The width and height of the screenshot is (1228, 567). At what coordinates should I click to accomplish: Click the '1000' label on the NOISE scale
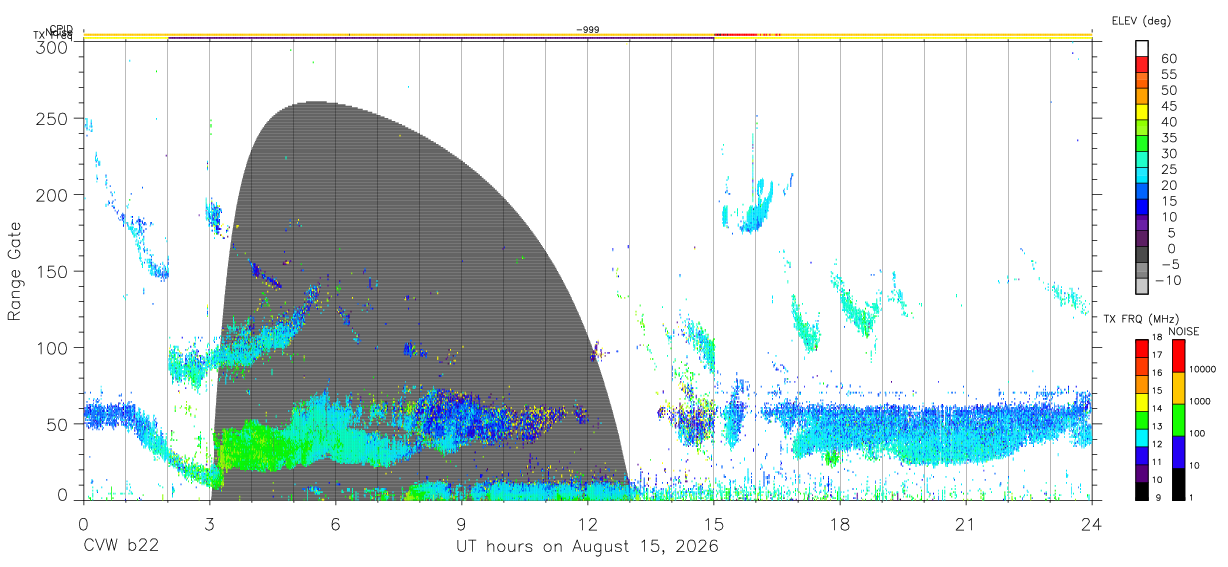tap(1202, 402)
